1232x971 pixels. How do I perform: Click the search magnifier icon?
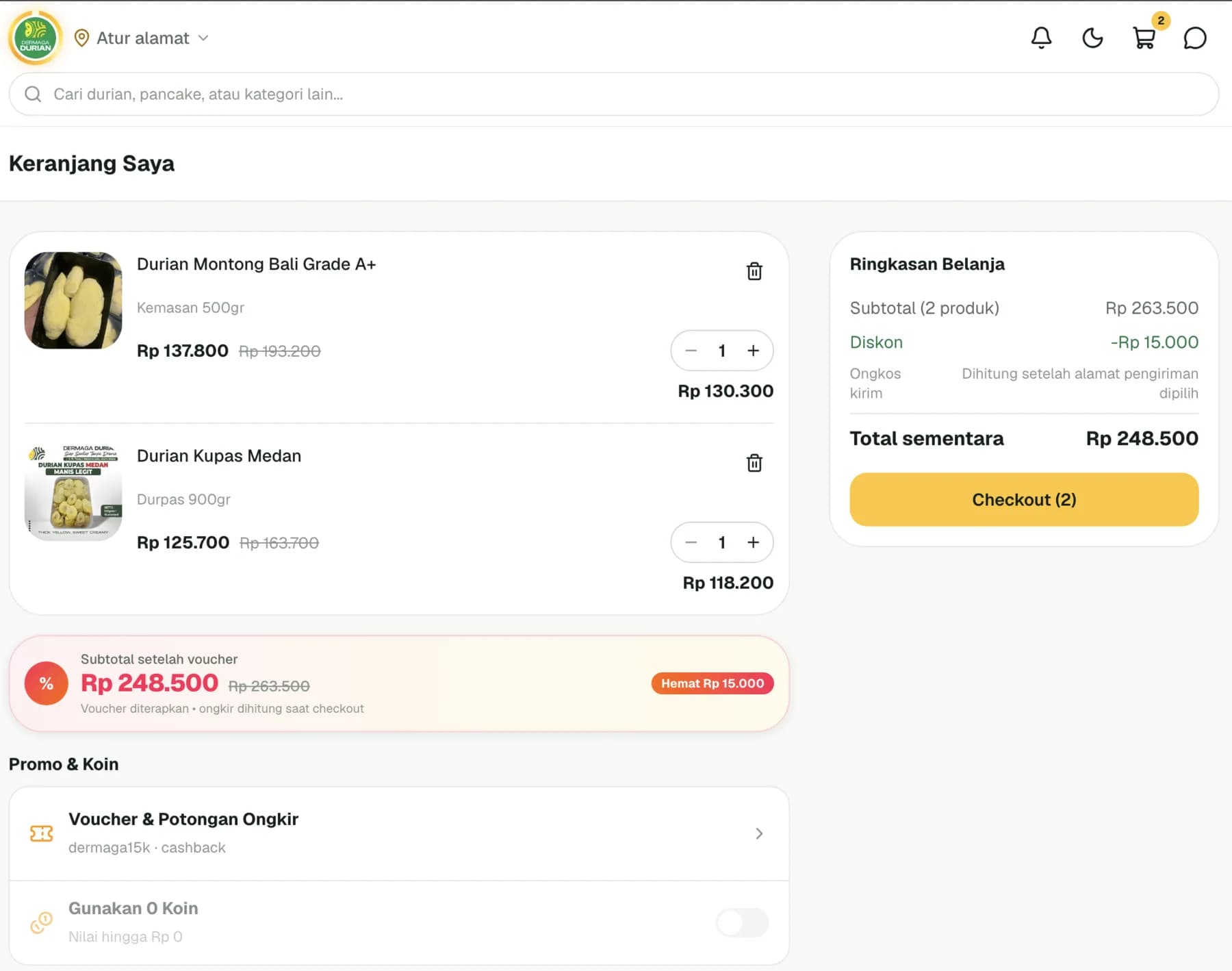(x=33, y=94)
